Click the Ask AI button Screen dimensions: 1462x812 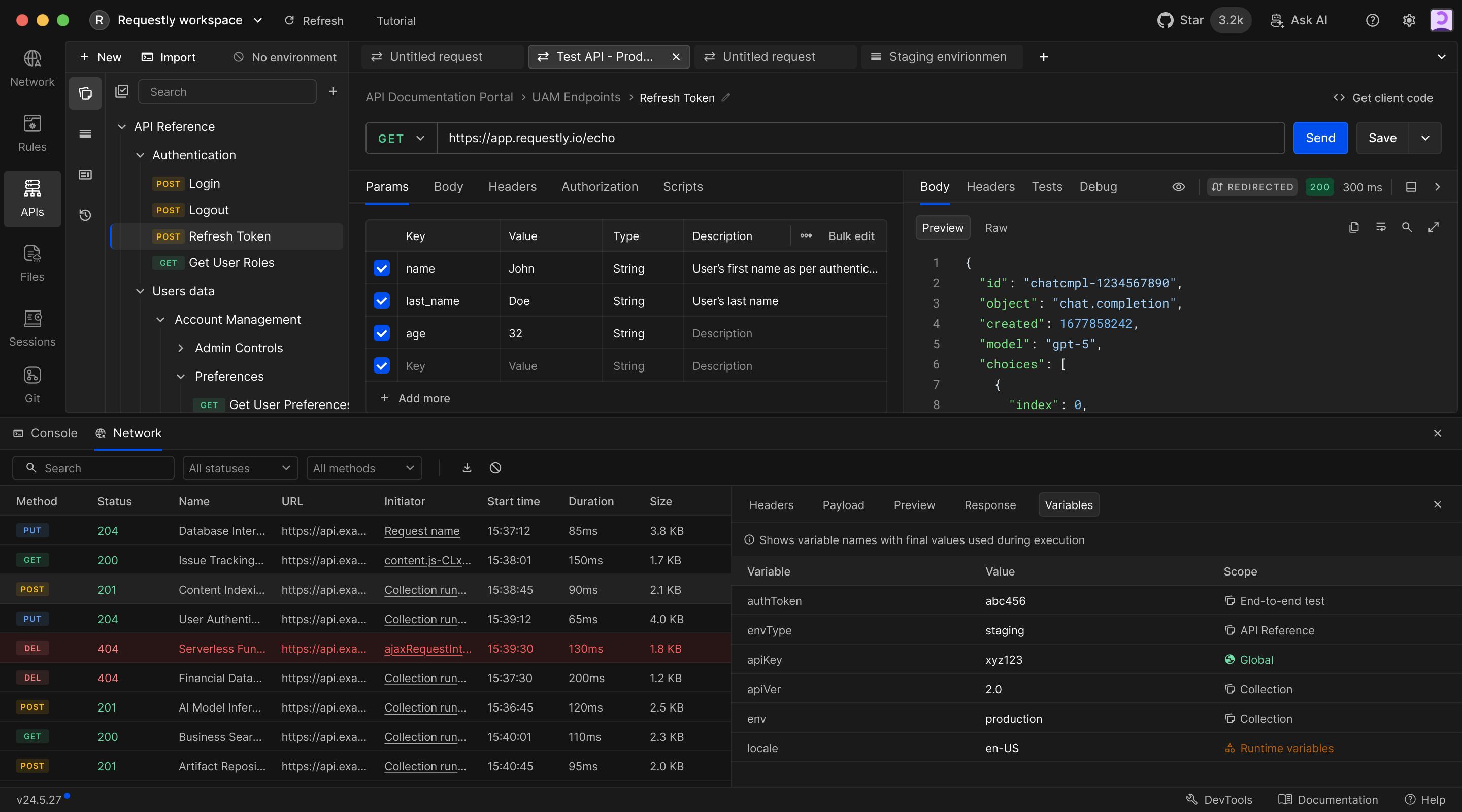pyautogui.click(x=1299, y=20)
